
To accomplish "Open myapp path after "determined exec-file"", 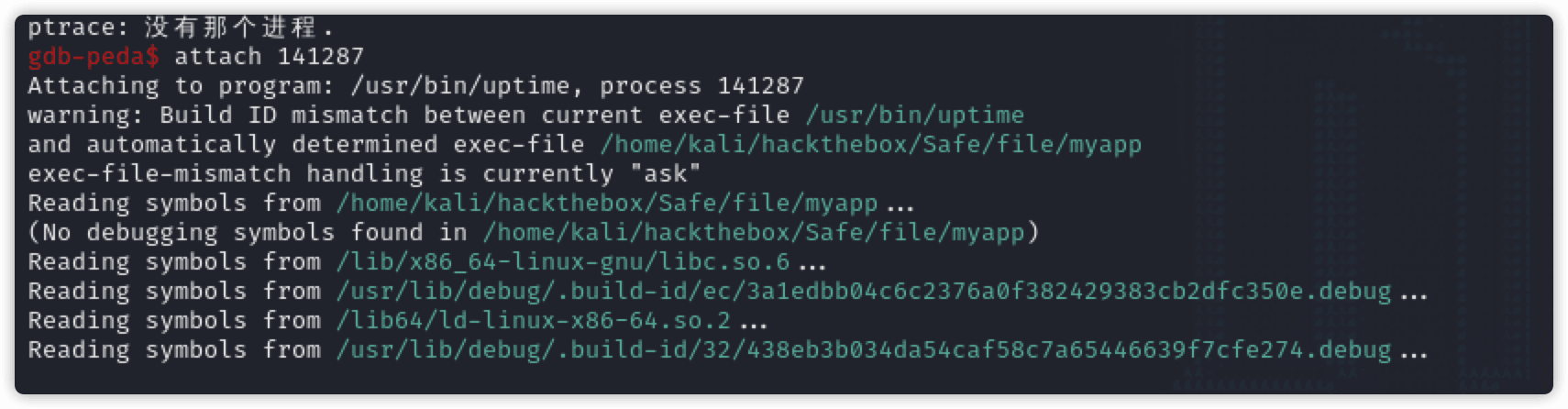I will tap(870, 145).
